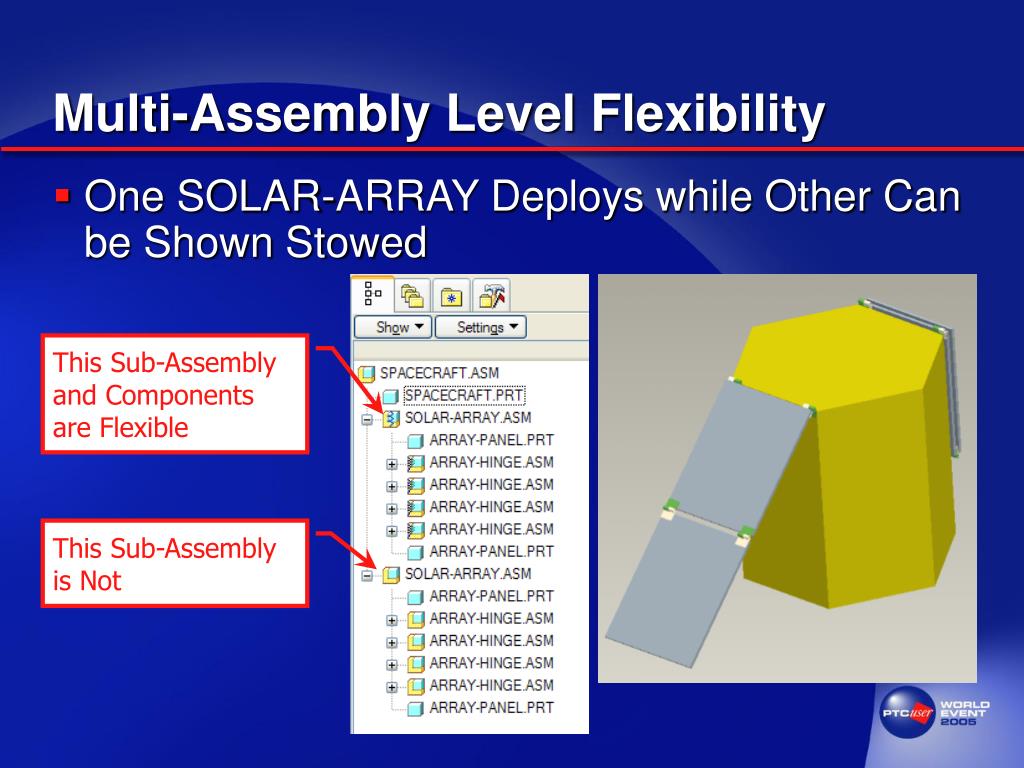The width and height of the screenshot is (1024, 768).
Task: Expand first non-flexible ARRAY-HINGE.ASM
Action: click(391, 620)
